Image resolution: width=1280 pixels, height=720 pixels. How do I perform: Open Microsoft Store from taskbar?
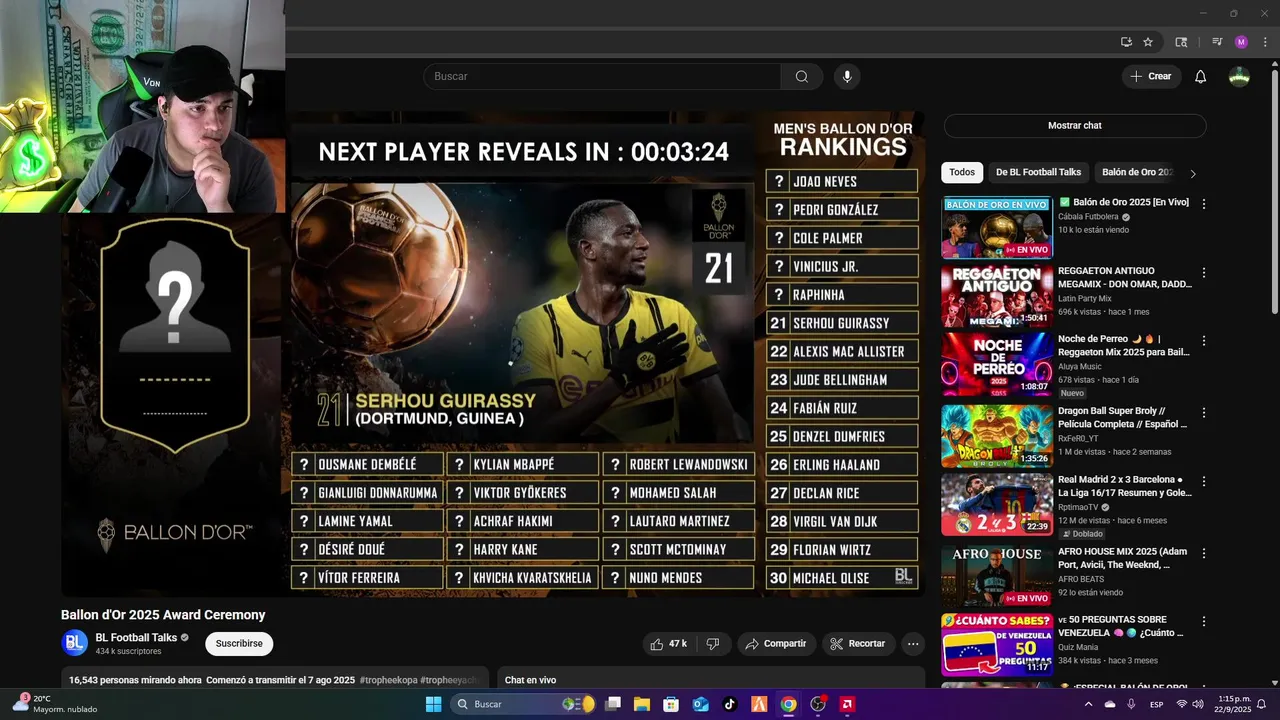pyautogui.click(x=671, y=704)
